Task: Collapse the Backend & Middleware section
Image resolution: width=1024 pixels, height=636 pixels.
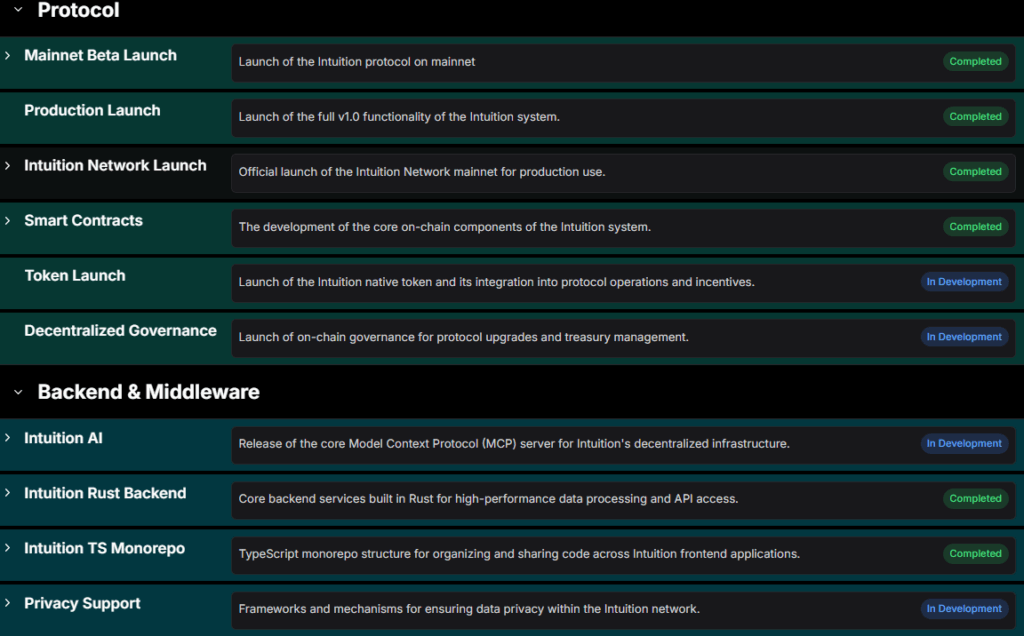Action: click(18, 392)
